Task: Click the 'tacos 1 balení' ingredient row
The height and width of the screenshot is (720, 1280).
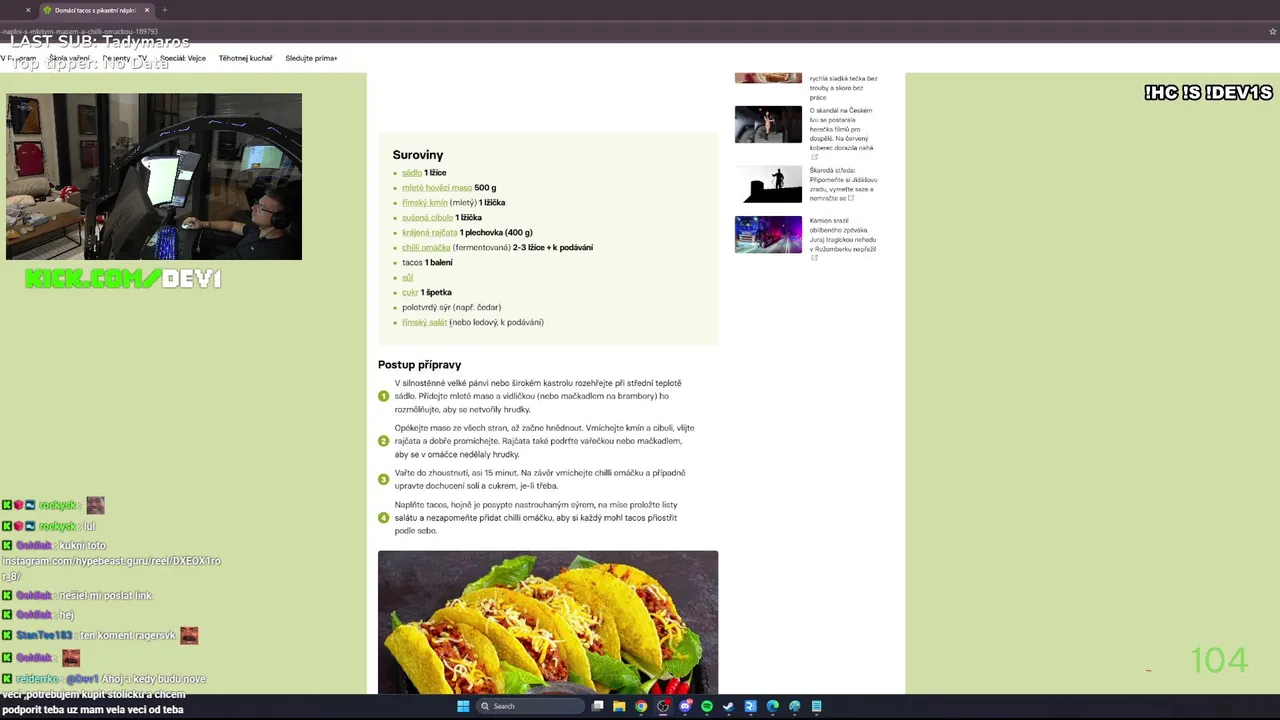Action: tap(427, 263)
